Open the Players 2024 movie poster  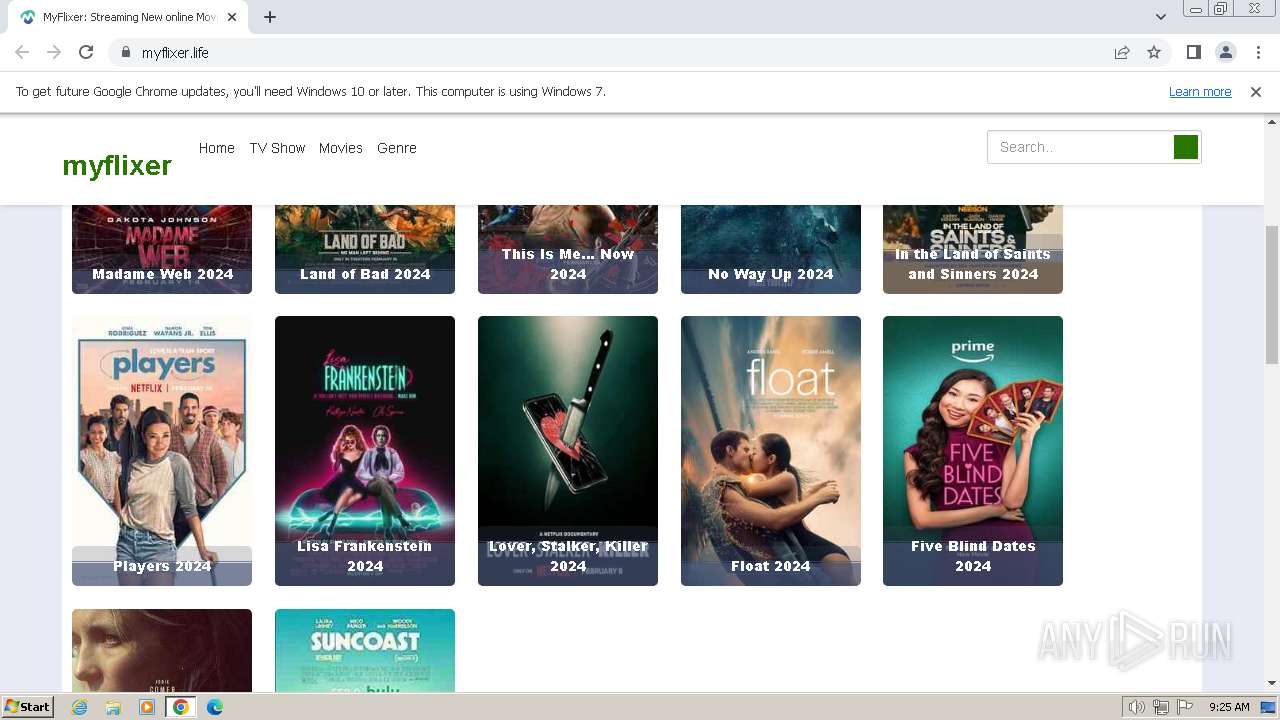tap(162, 451)
